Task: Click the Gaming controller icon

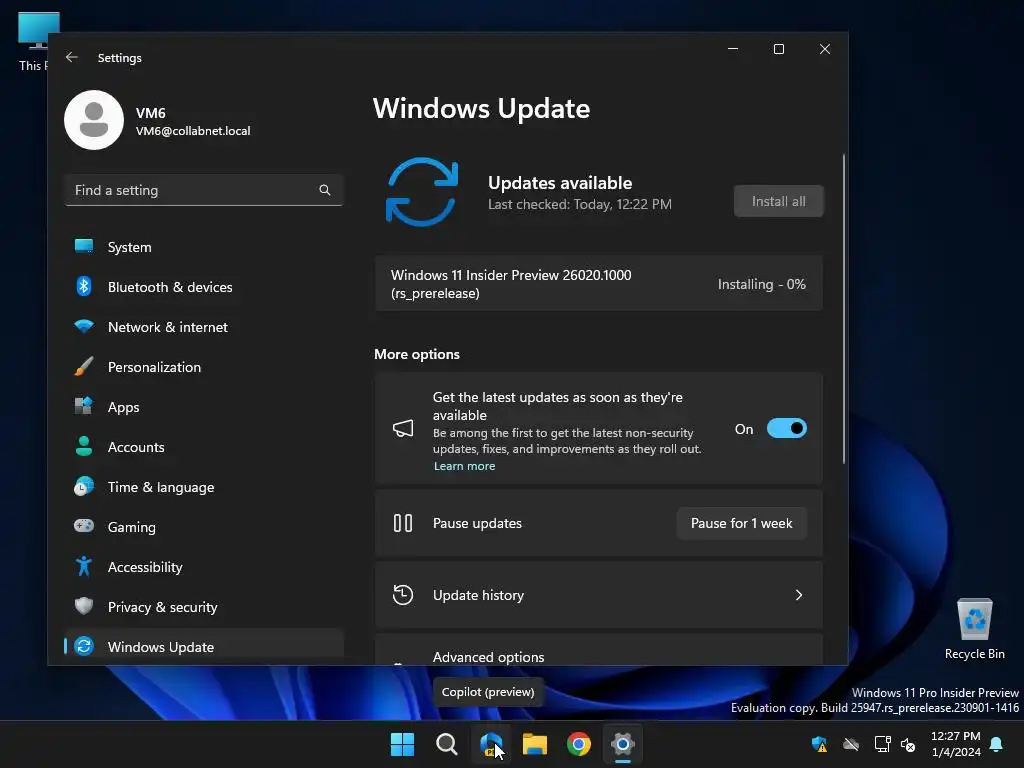Action: click(x=84, y=526)
